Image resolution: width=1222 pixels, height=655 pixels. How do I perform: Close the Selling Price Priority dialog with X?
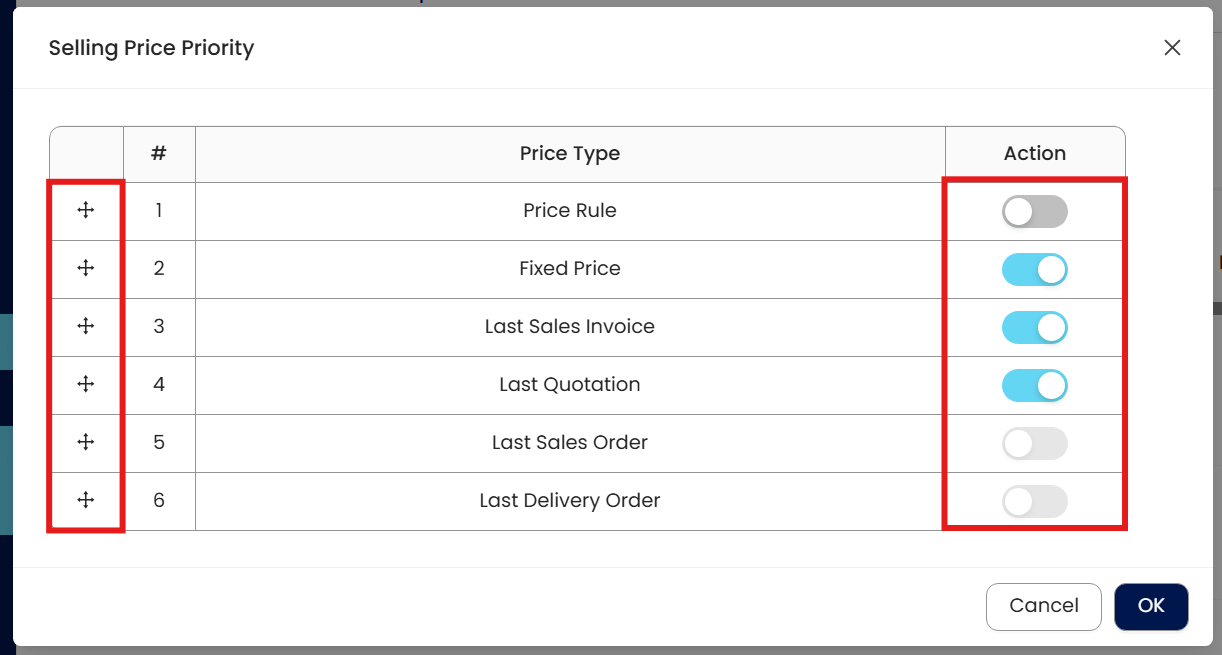point(1172,48)
